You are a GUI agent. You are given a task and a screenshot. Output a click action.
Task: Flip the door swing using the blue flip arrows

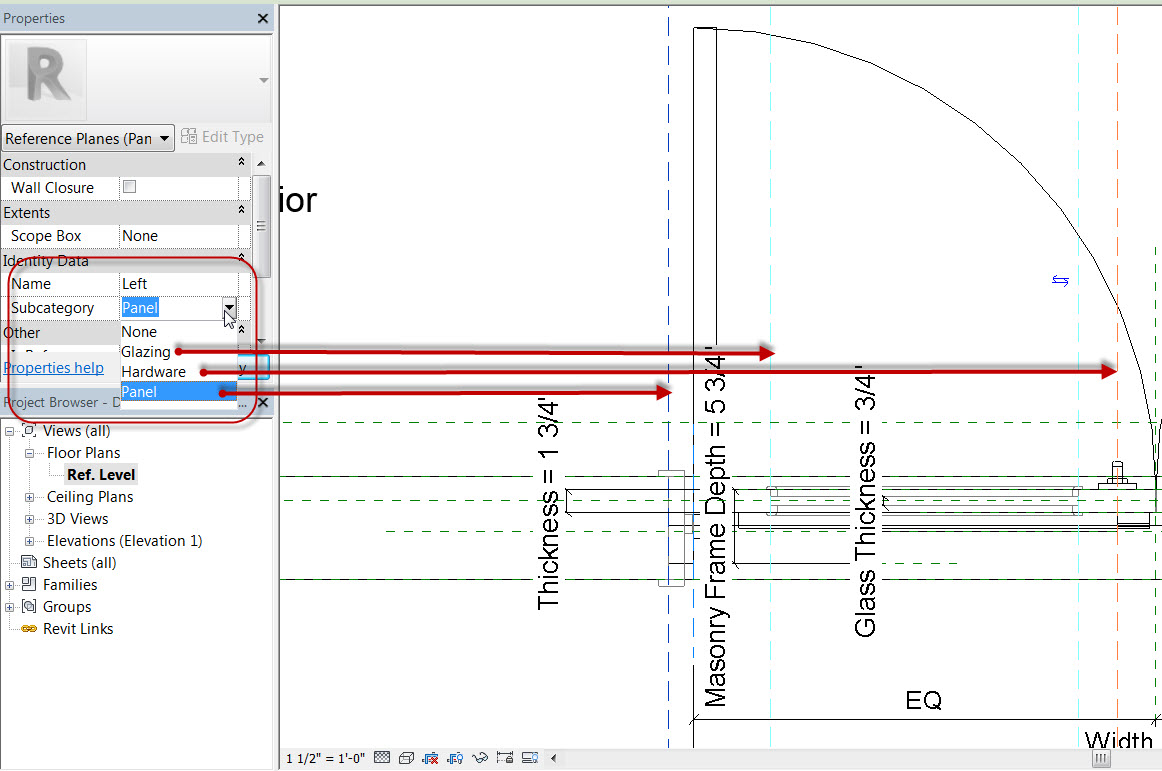(x=1059, y=281)
